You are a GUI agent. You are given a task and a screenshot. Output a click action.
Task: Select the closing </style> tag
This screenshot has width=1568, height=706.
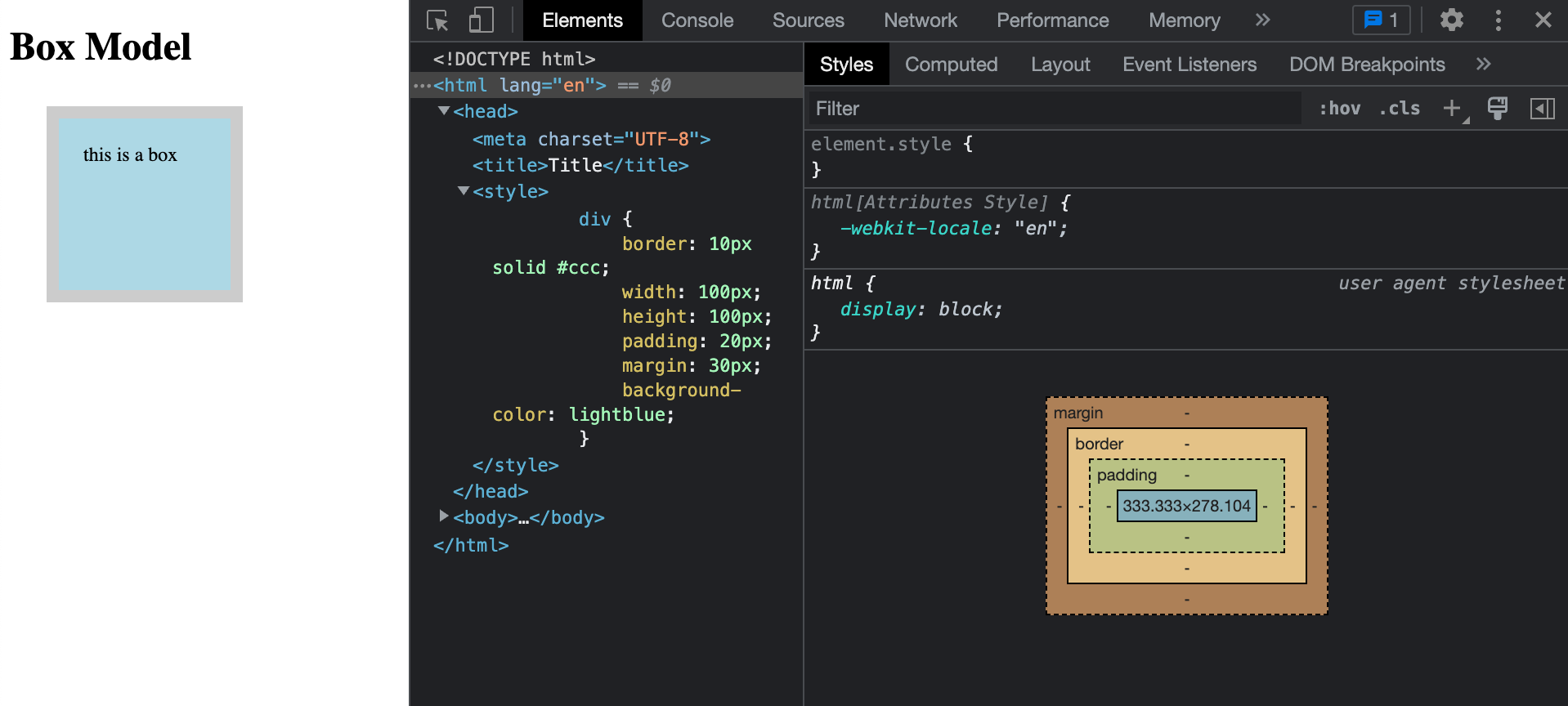tap(515, 465)
